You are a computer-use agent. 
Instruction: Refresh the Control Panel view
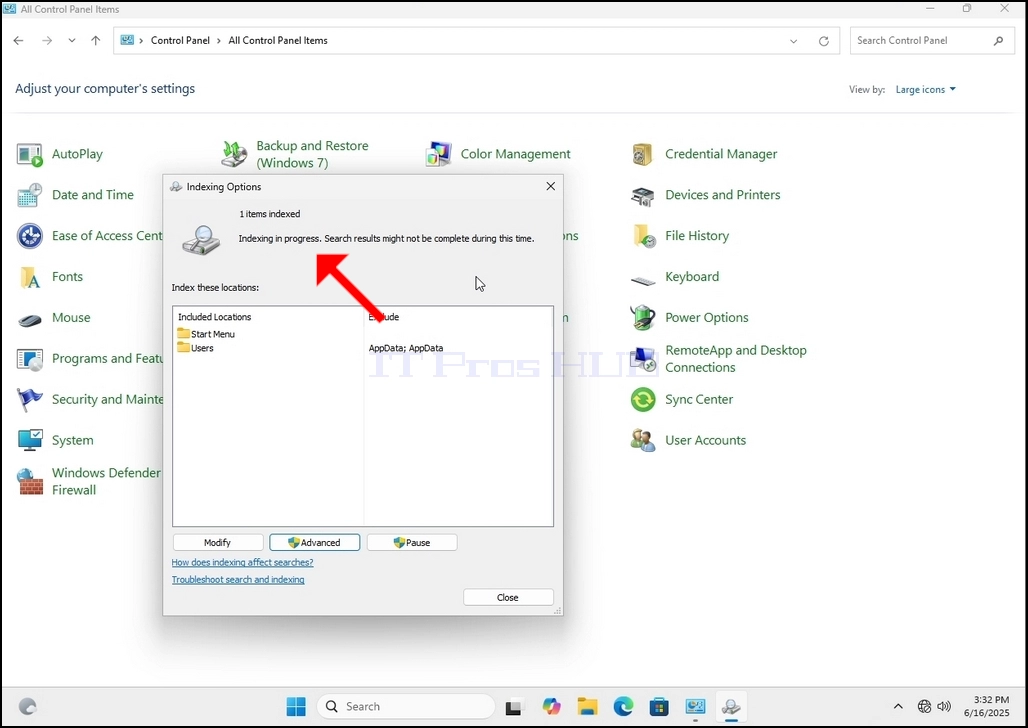coord(823,41)
